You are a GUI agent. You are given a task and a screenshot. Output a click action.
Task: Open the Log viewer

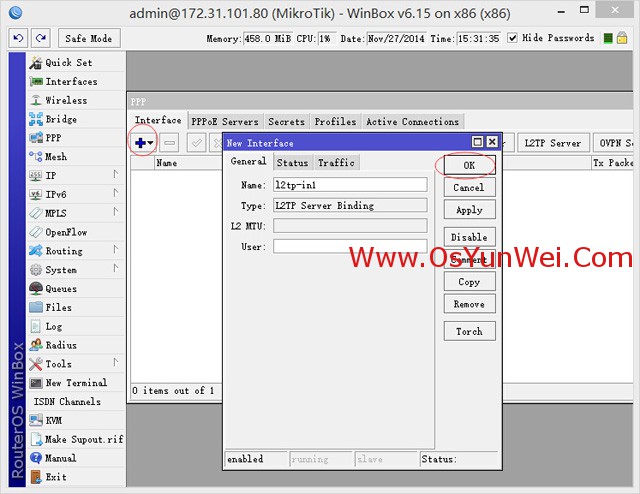(x=77, y=326)
